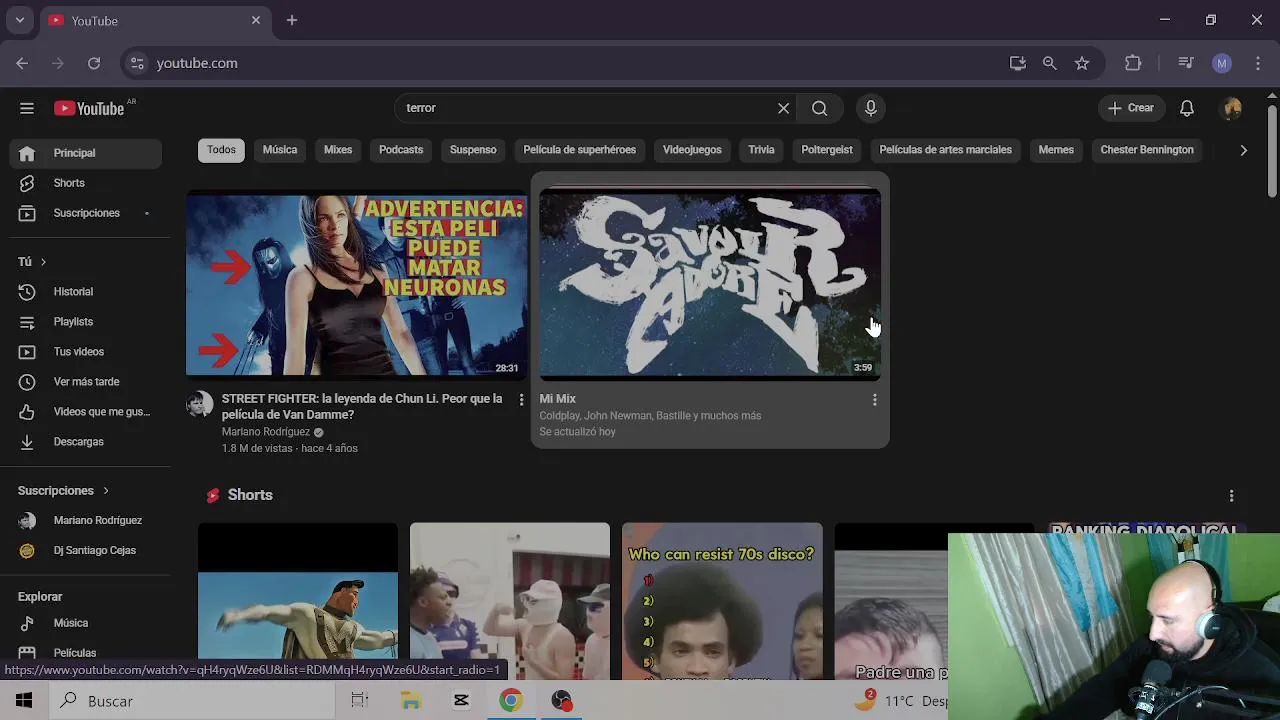Start voice search with the microphone
This screenshot has width=1280, height=720.
coord(871,108)
